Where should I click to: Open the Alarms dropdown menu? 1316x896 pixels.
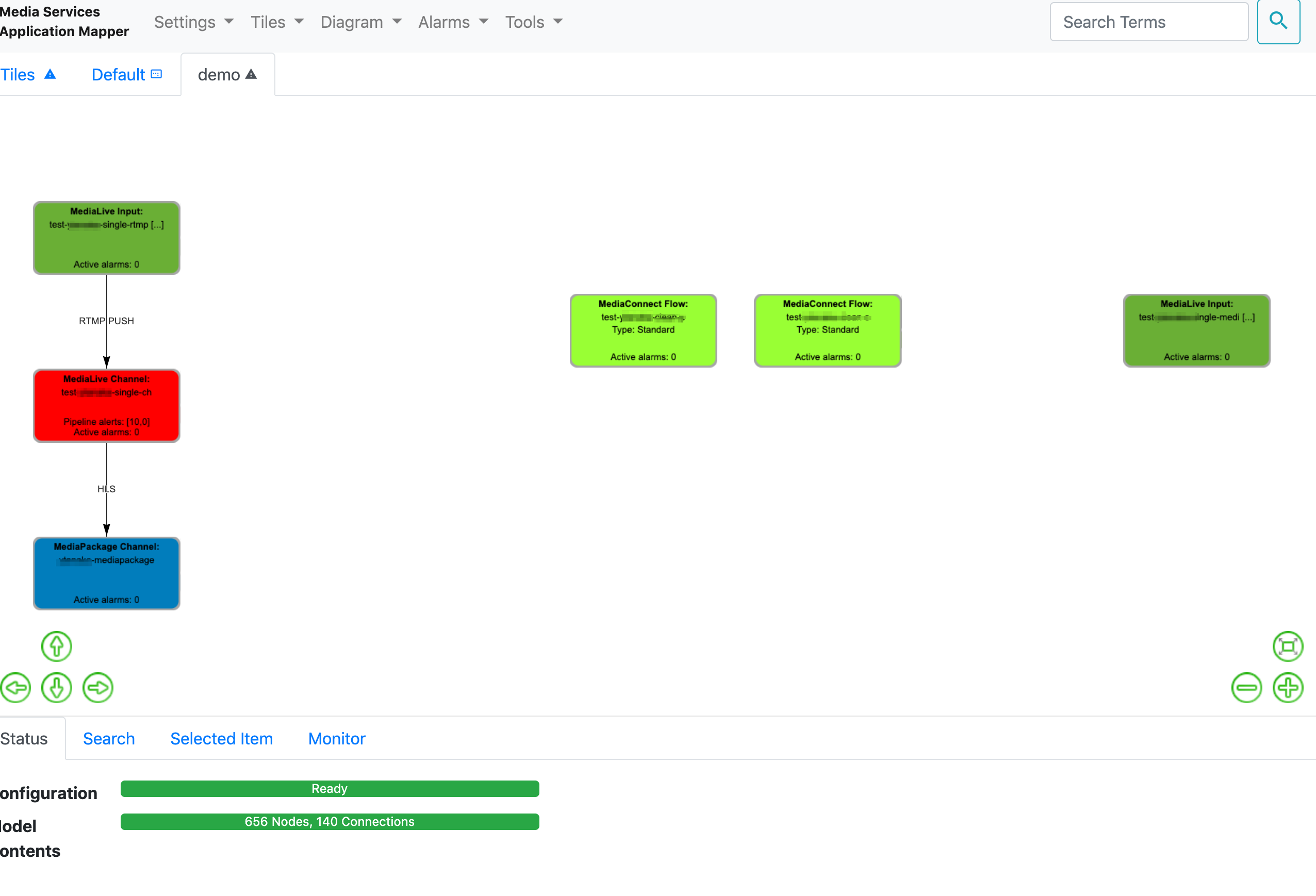tap(453, 22)
